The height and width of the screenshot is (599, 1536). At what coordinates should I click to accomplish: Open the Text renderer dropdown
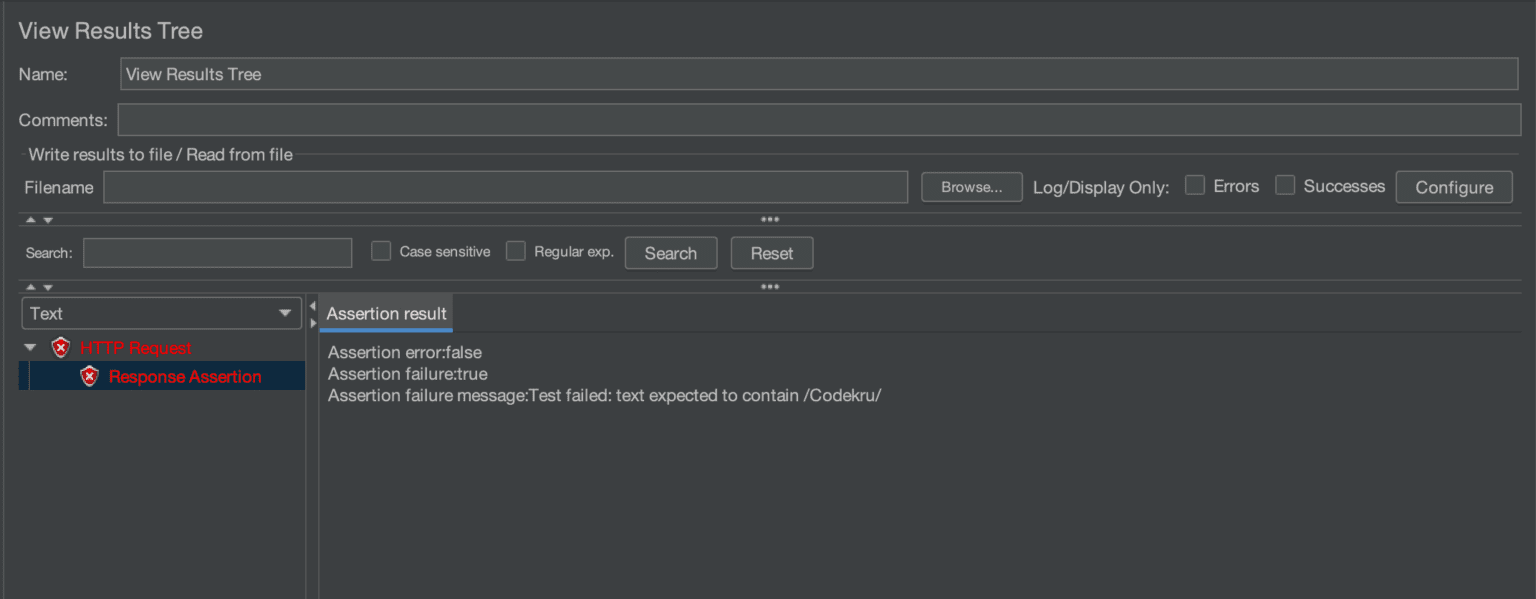pyautogui.click(x=161, y=313)
